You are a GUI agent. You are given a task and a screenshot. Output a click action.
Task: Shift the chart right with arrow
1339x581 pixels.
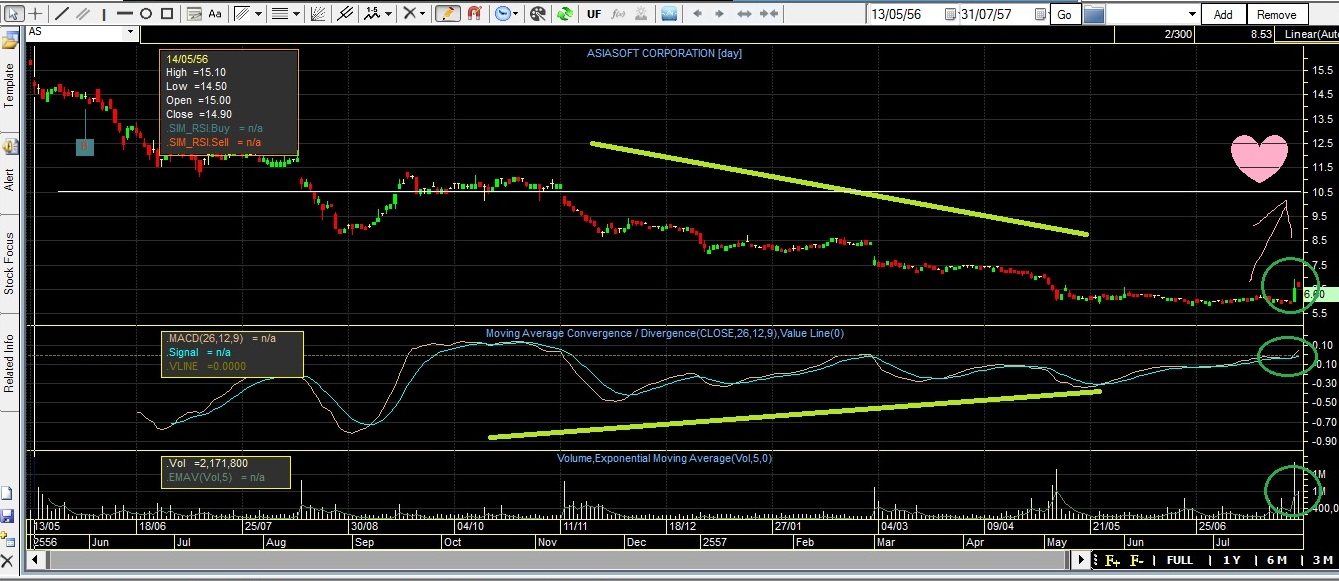click(x=719, y=14)
